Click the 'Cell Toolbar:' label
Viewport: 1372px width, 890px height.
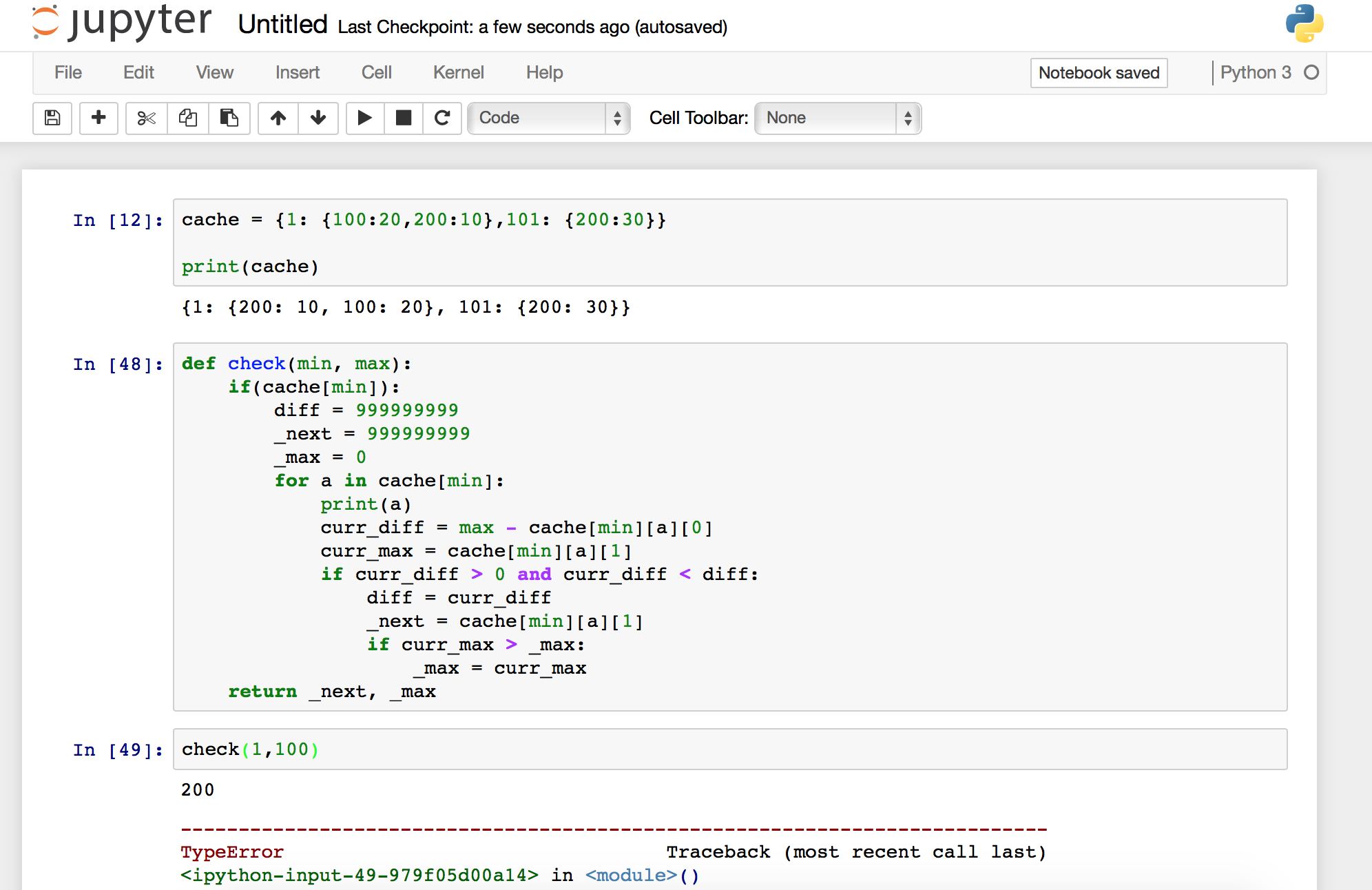click(698, 118)
